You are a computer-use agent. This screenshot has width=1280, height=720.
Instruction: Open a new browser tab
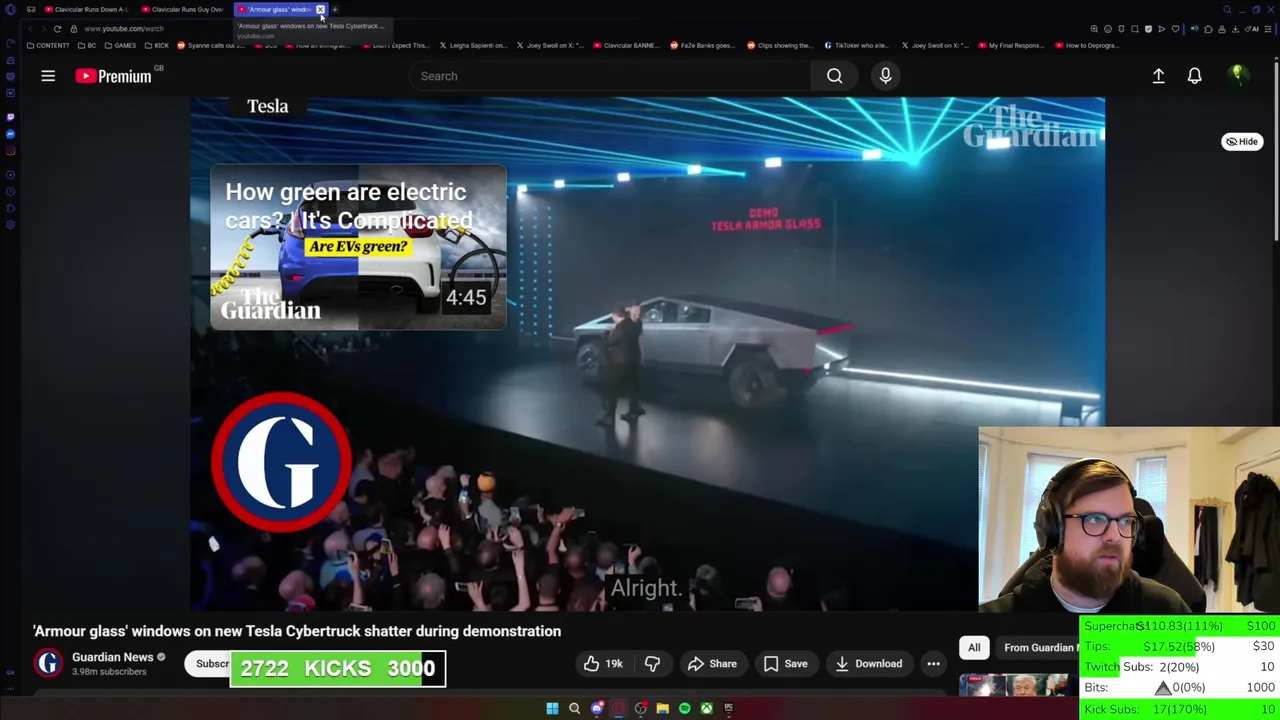click(x=335, y=9)
